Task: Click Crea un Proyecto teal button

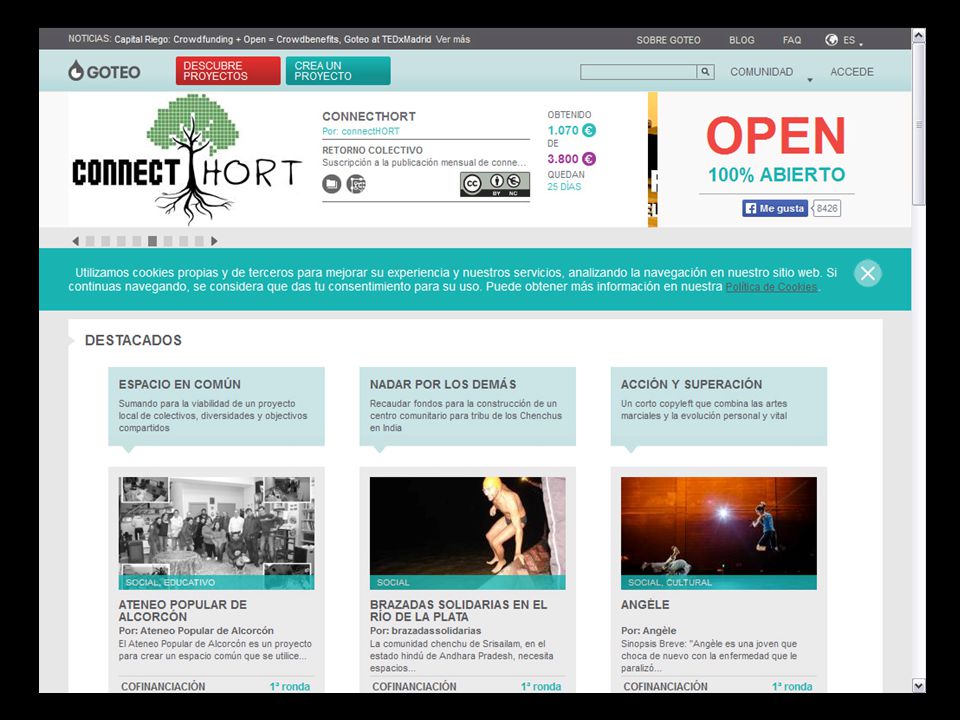Action: [x=338, y=71]
